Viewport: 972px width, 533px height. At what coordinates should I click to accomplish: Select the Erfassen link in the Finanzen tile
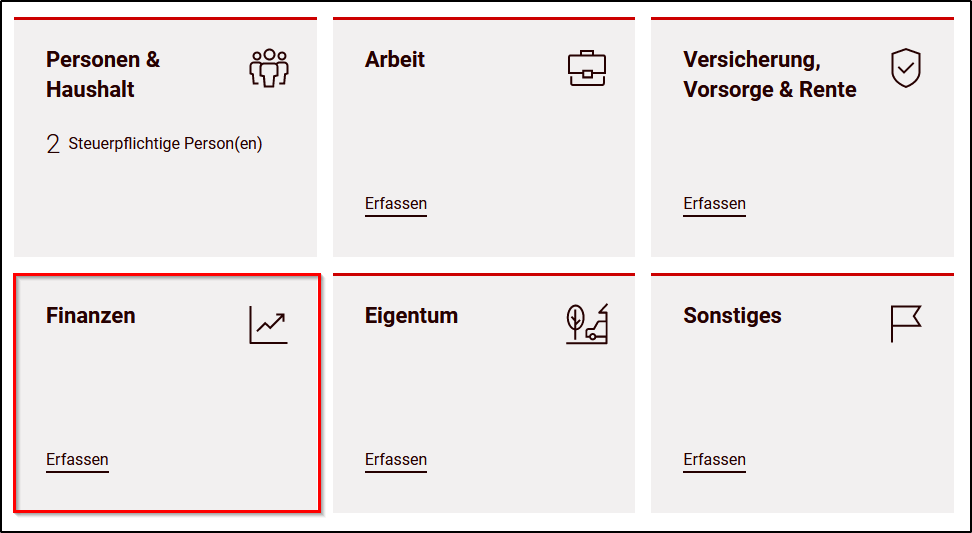point(77,460)
